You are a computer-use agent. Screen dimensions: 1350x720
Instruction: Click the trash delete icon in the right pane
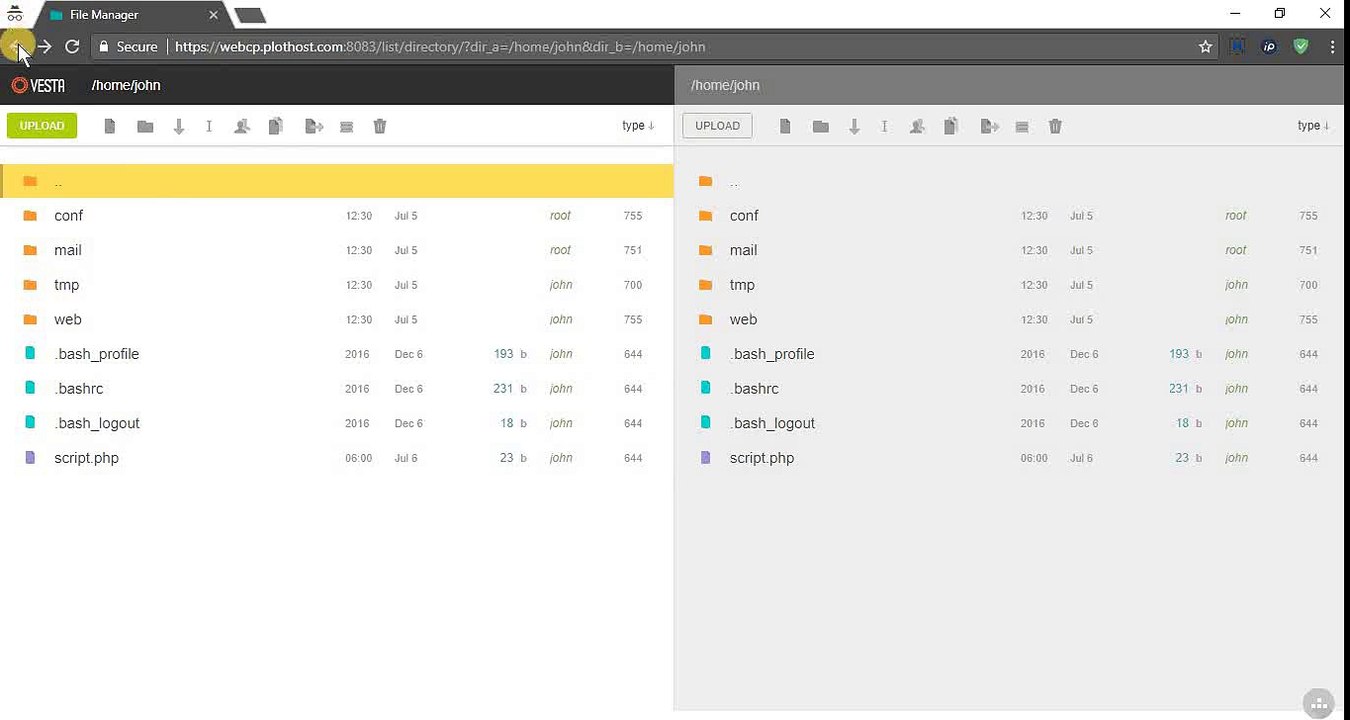(x=1055, y=126)
